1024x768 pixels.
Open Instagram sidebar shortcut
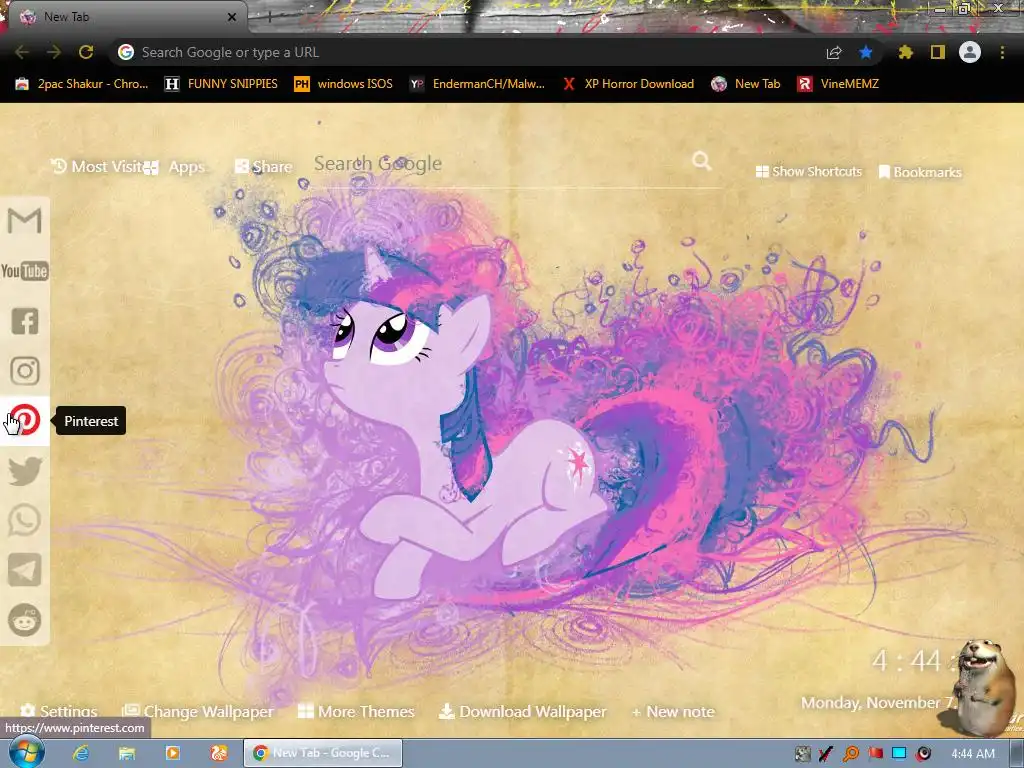tap(25, 371)
